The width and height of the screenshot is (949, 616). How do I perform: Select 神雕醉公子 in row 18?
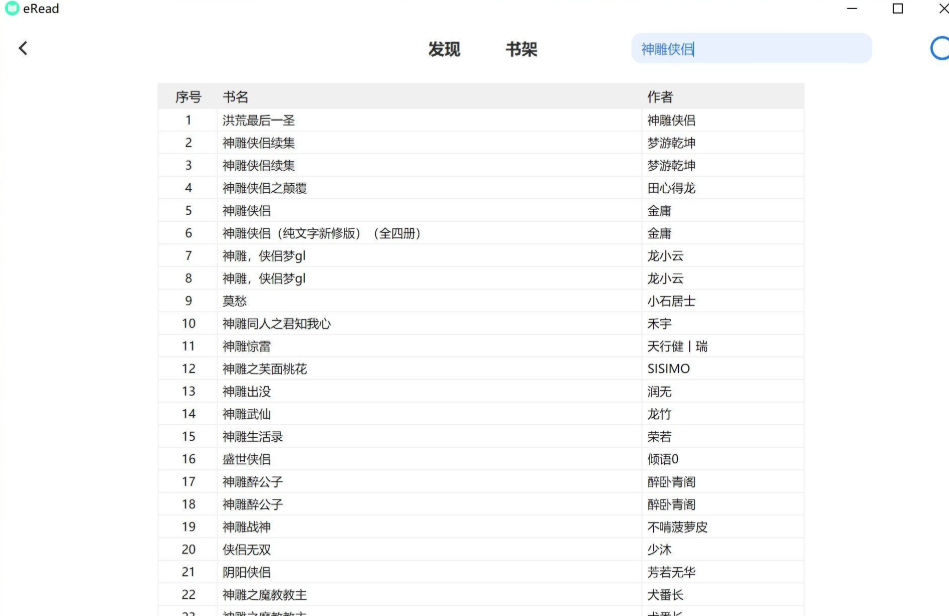[x=253, y=504]
